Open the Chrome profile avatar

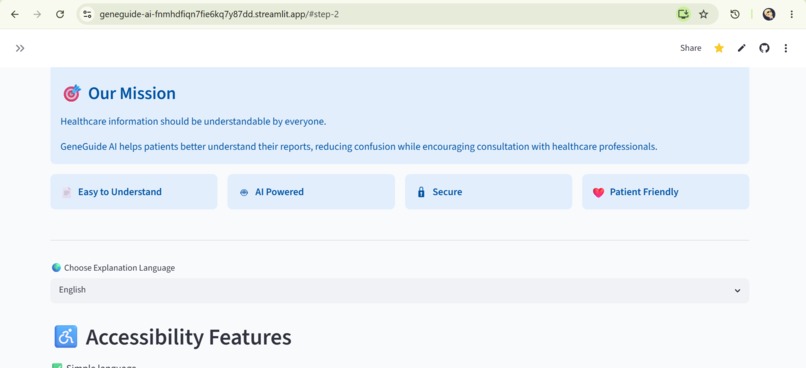pyautogui.click(x=768, y=14)
